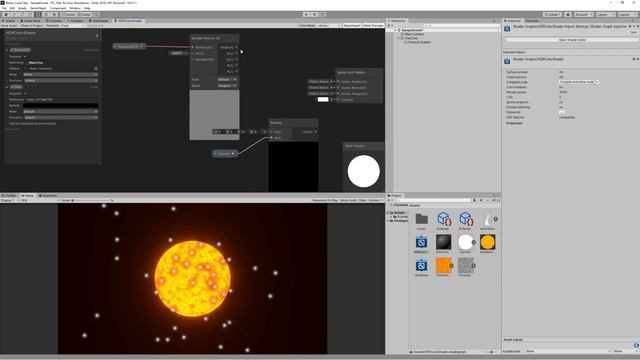
Task: Toggle Exposed checkbox for Texture2D property
Action: 25,56
